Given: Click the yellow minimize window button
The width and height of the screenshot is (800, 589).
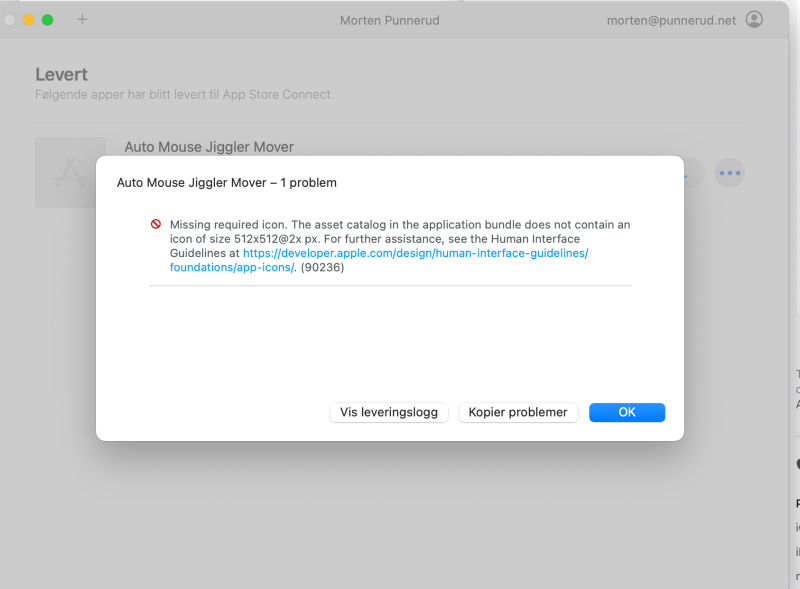Looking at the screenshot, I should coord(27,18).
